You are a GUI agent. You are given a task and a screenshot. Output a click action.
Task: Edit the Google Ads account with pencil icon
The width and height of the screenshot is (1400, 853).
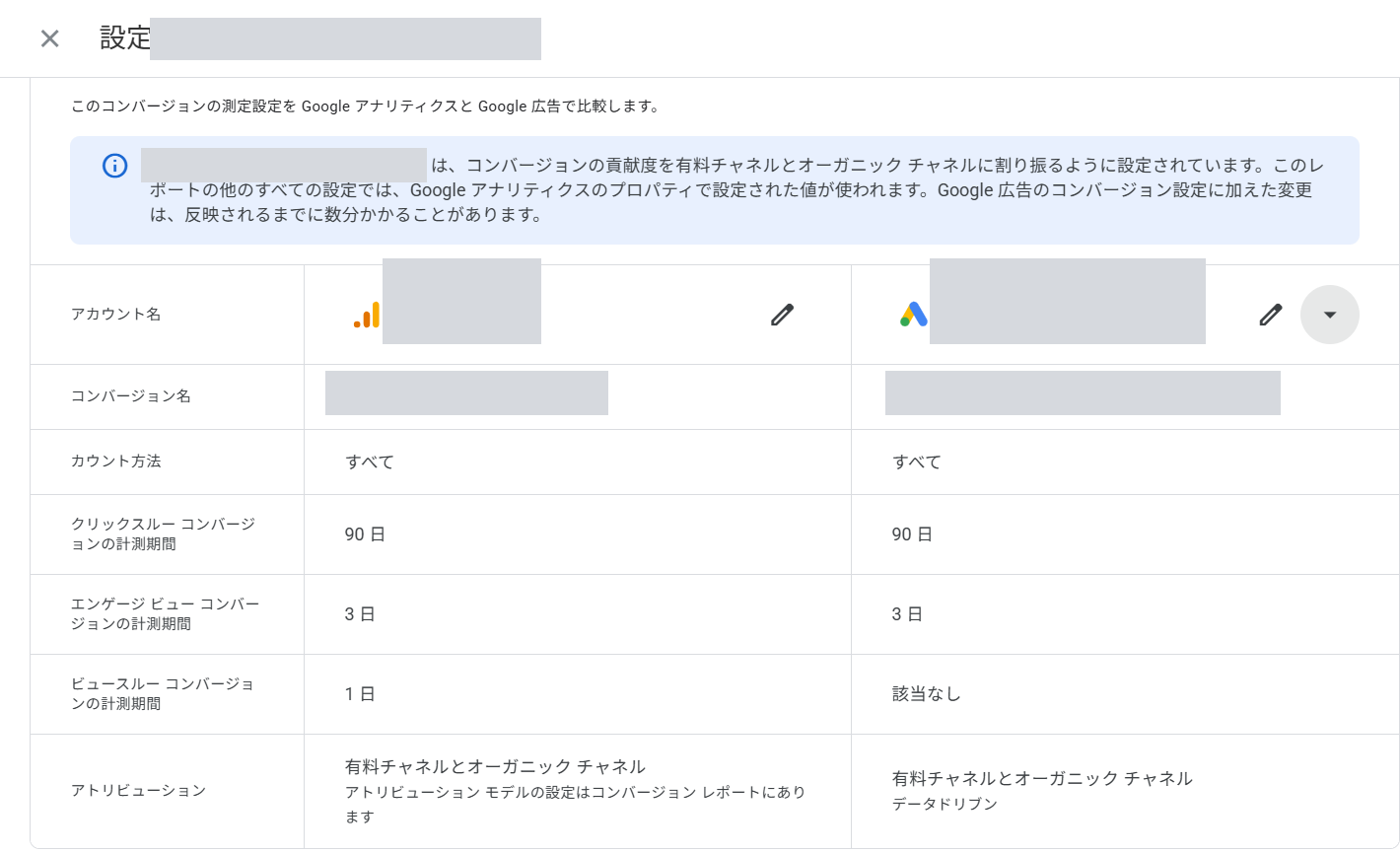pos(1271,315)
